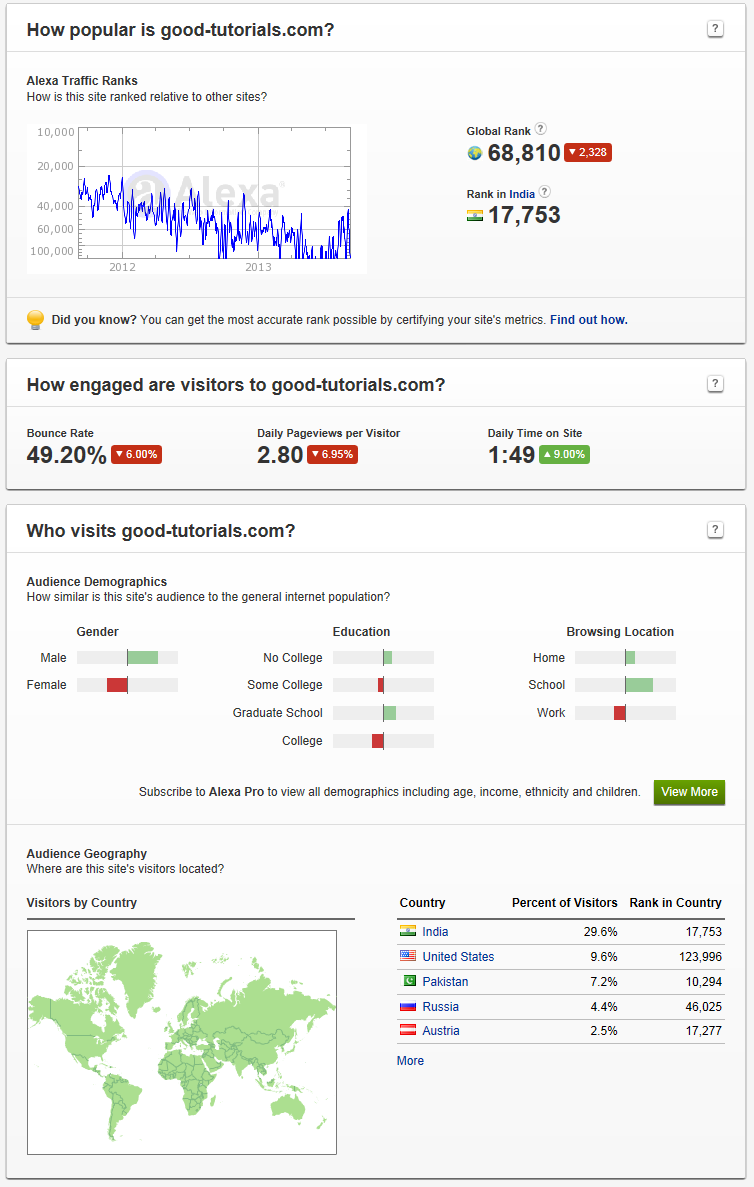754x1187 pixels.
Task: Click the bounce rate 6.00% change badge
Action: pyautogui.click(x=136, y=454)
